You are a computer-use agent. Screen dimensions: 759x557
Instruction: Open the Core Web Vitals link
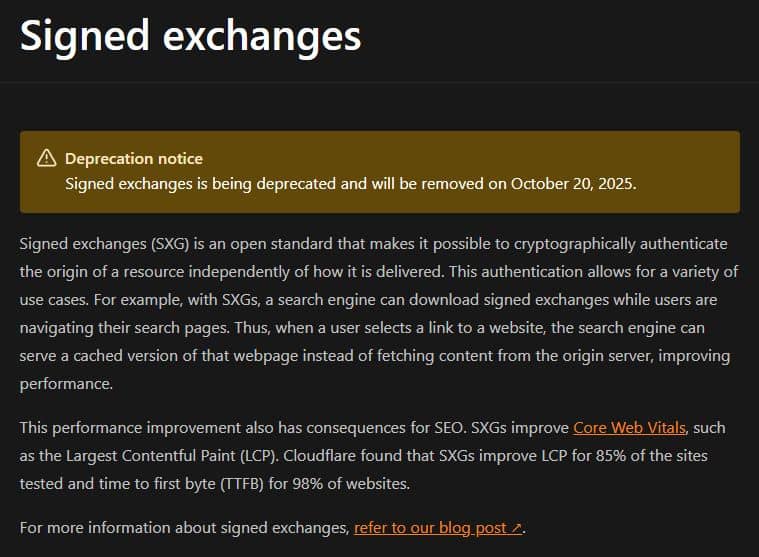[629, 428]
